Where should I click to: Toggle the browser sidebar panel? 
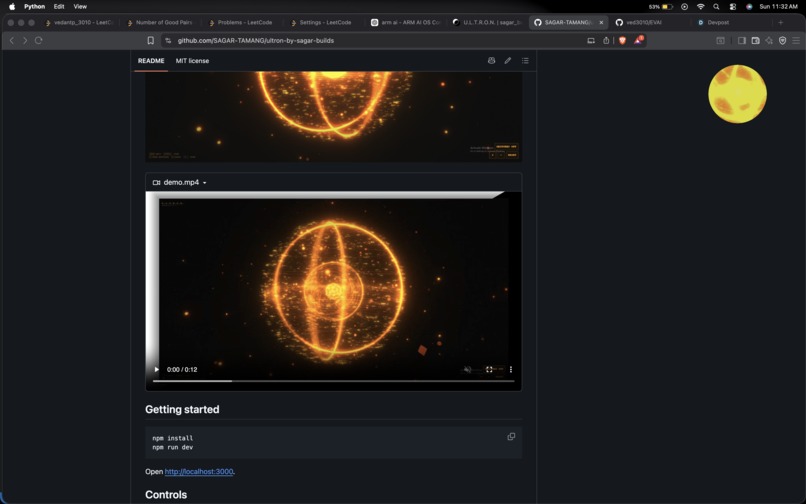click(741, 40)
